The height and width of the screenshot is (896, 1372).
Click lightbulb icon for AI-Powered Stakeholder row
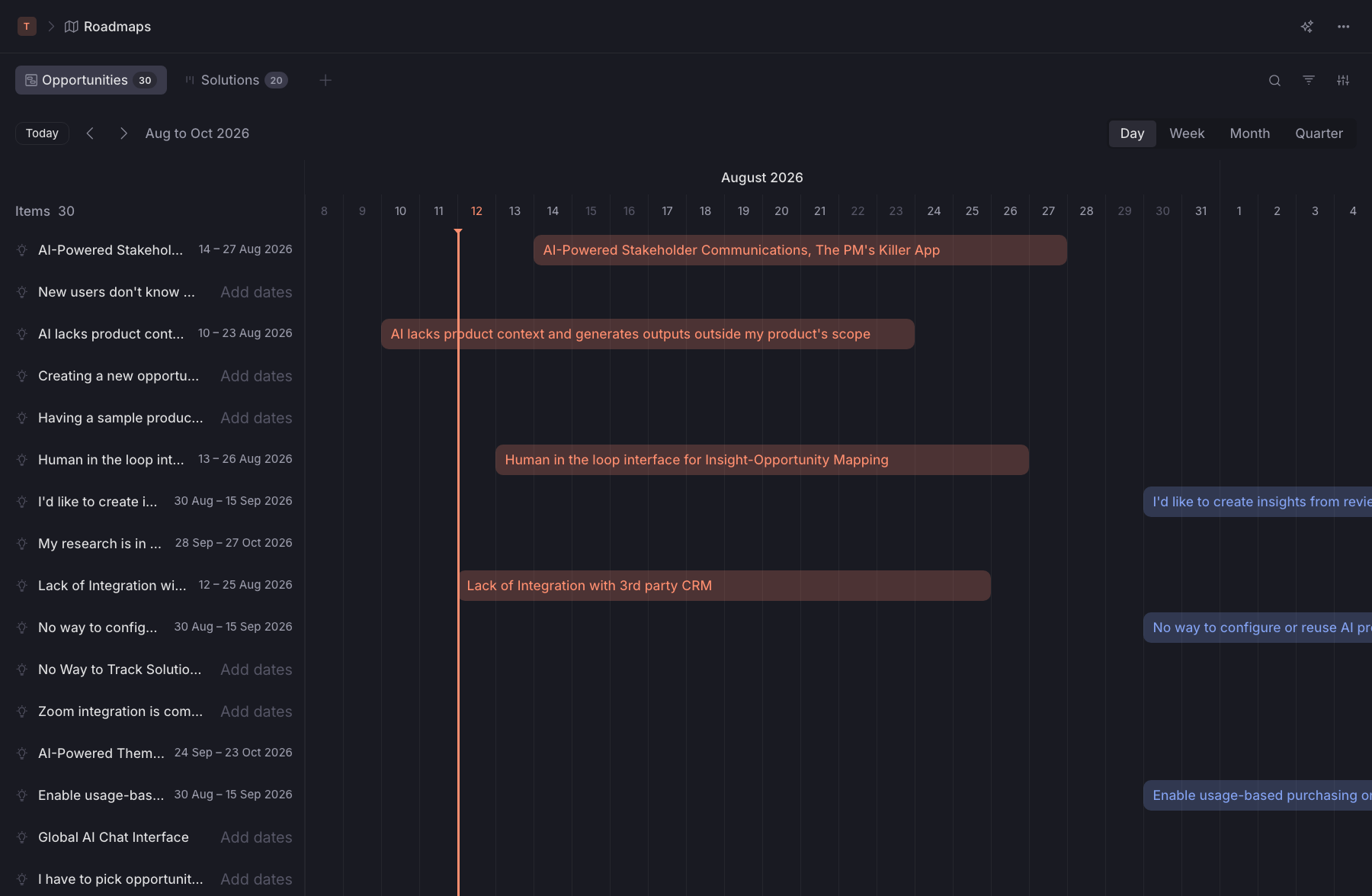click(22, 250)
